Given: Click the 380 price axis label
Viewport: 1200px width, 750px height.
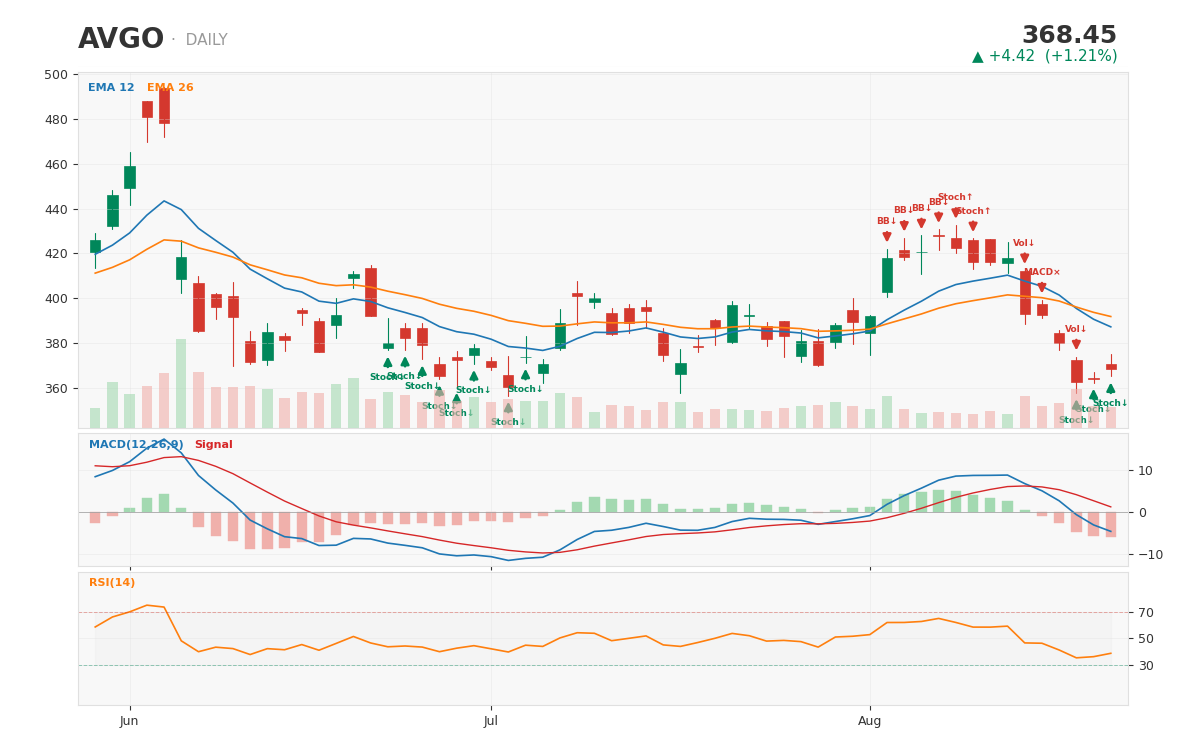Looking at the screenshot, I should pyautogui.click(x=57, y=344).
